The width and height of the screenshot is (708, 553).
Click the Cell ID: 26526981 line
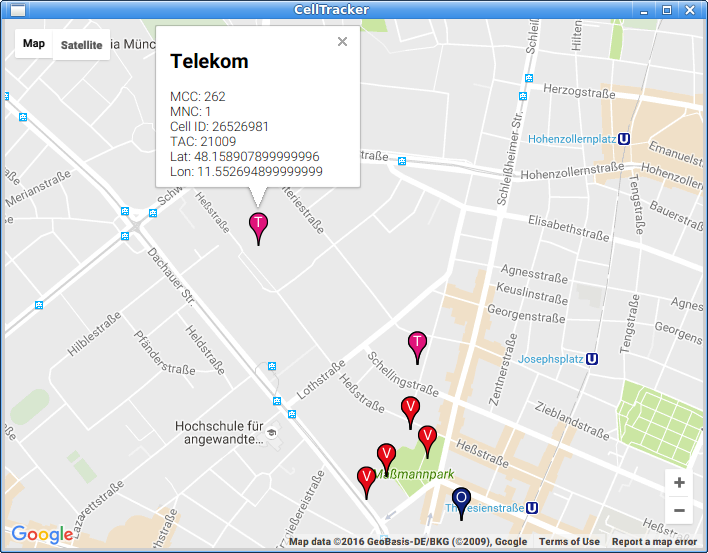[219, 126]
